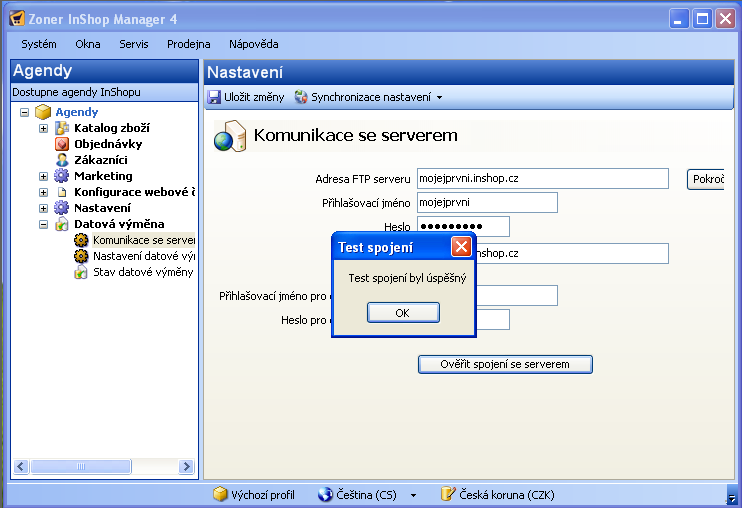
Task: Open the Servis menu
Action: 133,44
